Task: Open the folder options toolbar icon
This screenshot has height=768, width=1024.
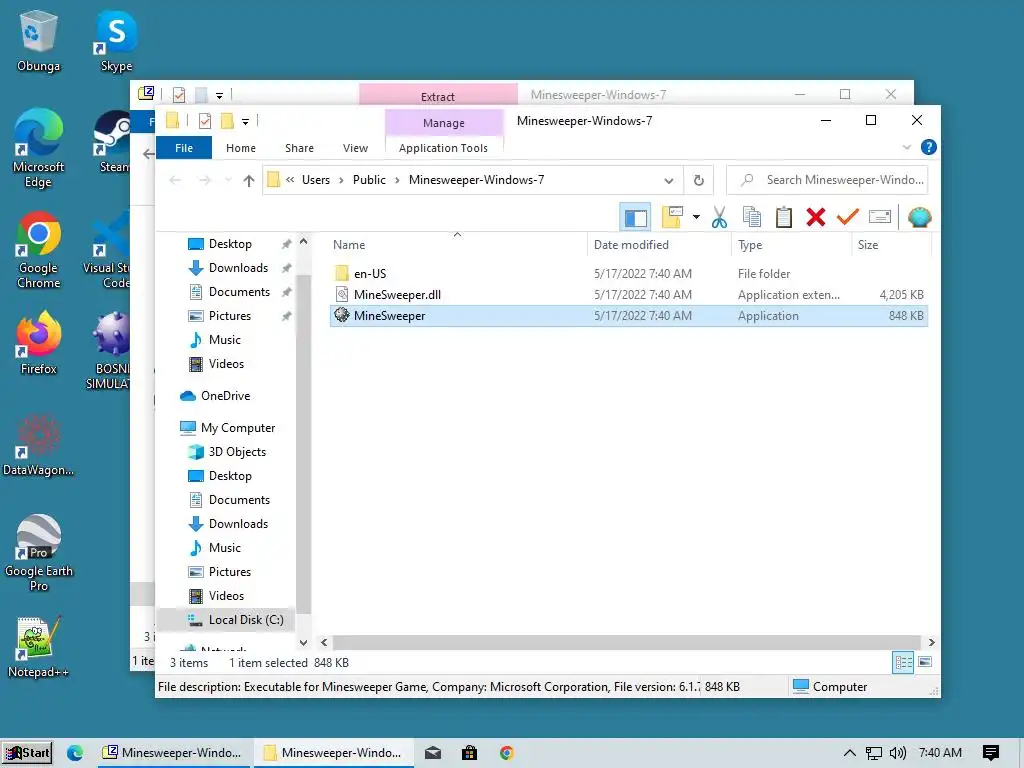Action: (x=672, y=217)
